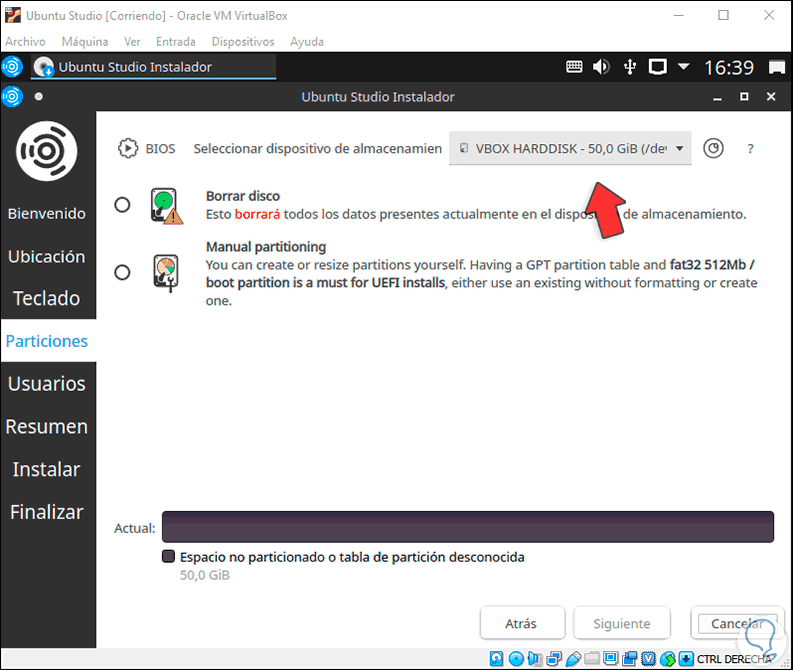
Task: Open the VBOX HARDDISK storage device dropdown
Action: click(570, 149)
